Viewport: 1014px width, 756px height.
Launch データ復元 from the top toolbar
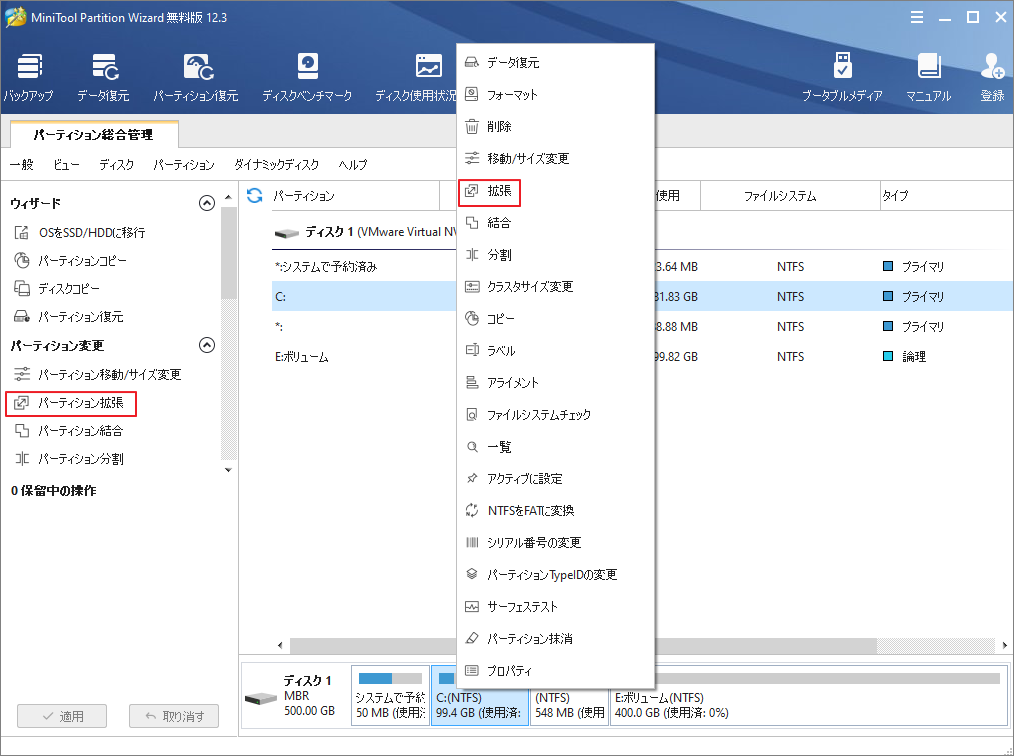[103, 77]
